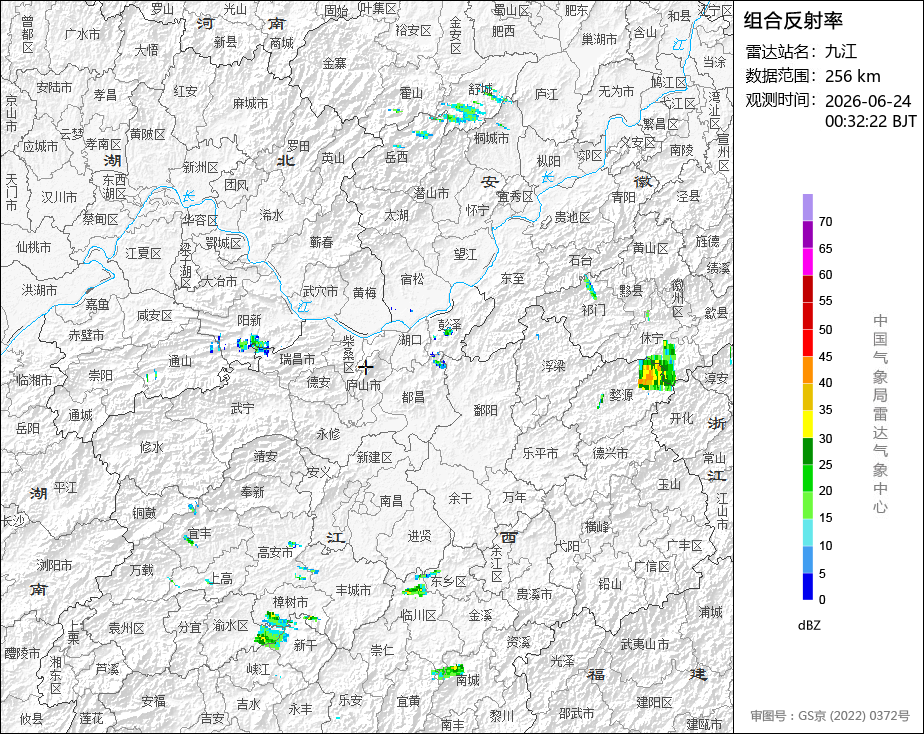The height and width of the screenshot is (734, 924).
Task: Click the 婺源 county label
Action: pyautogui.click(x=621, y=395)
